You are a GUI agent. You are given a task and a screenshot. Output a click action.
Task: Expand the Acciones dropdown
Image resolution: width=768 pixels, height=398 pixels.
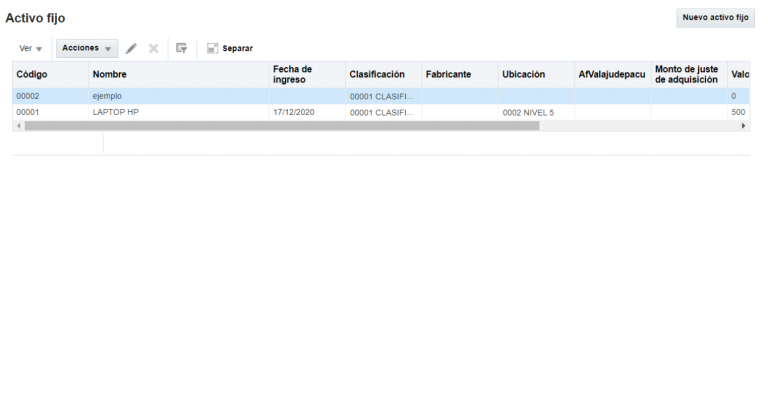87,48
